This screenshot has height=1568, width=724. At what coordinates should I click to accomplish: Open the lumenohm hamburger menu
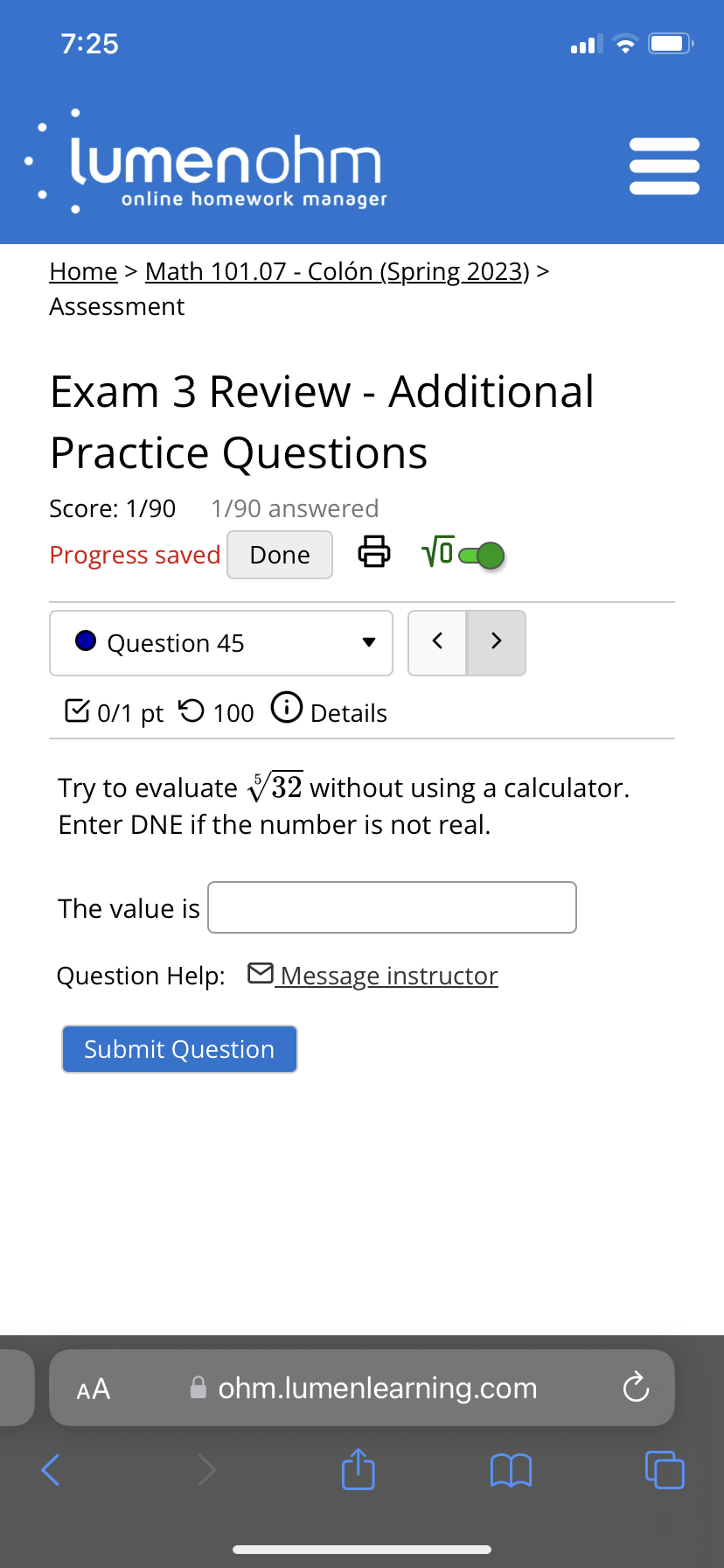click(x=665, y=164)
